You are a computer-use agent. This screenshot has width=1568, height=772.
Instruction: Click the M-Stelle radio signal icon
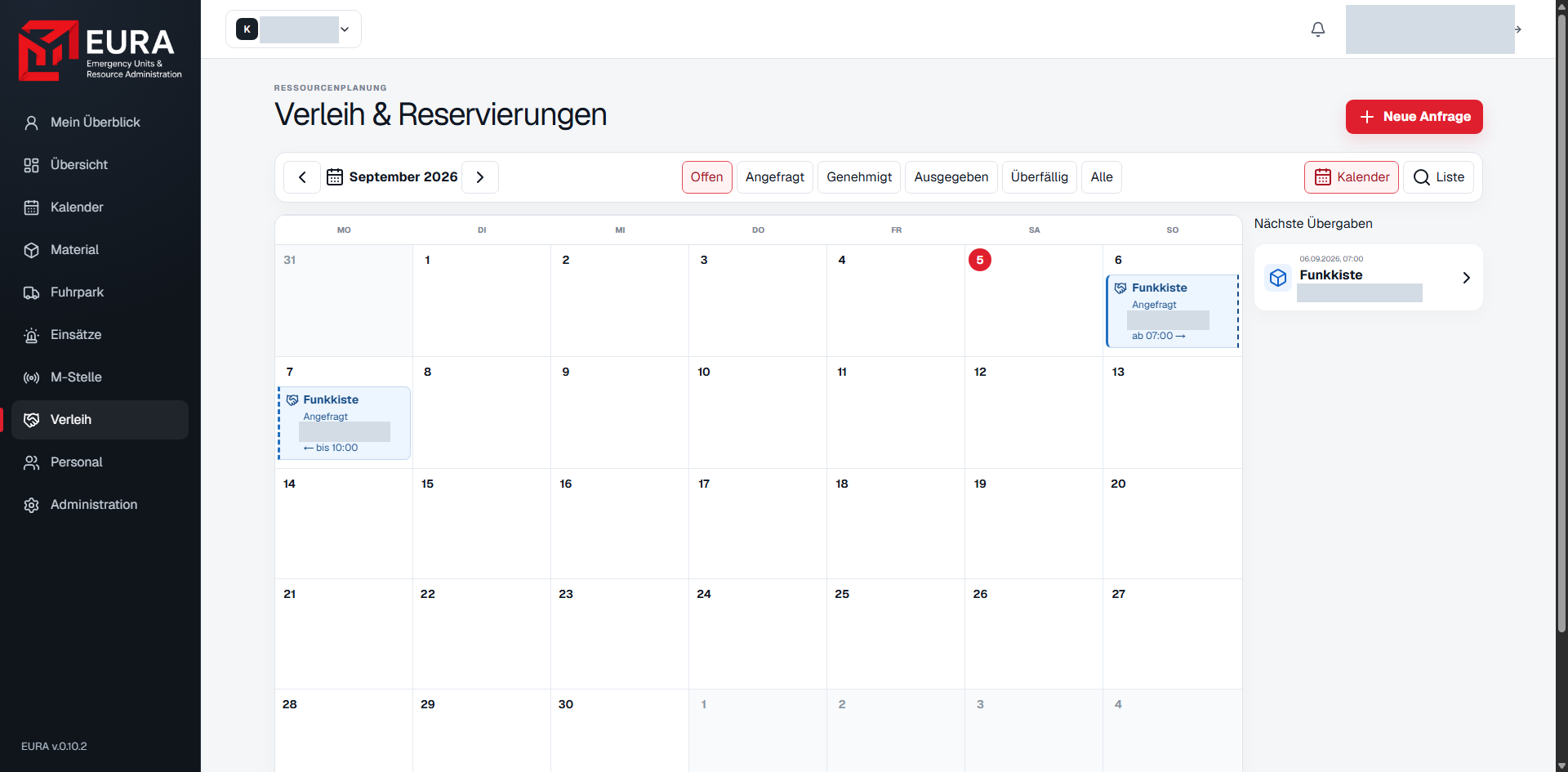click(x=31, y=377)
